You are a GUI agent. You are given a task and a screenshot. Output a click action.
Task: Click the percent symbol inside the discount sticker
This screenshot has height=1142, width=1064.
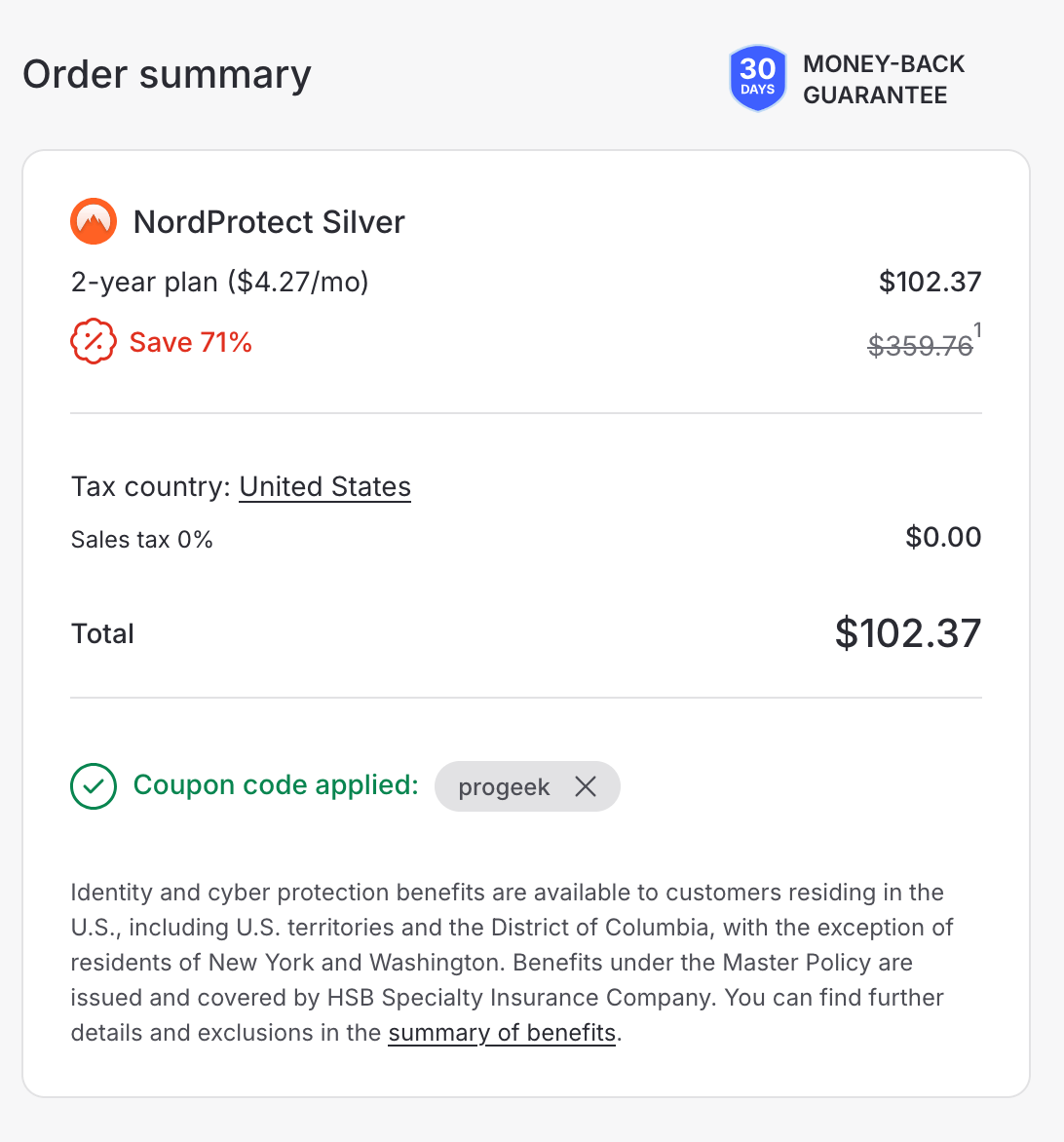[x=93, y=341]
